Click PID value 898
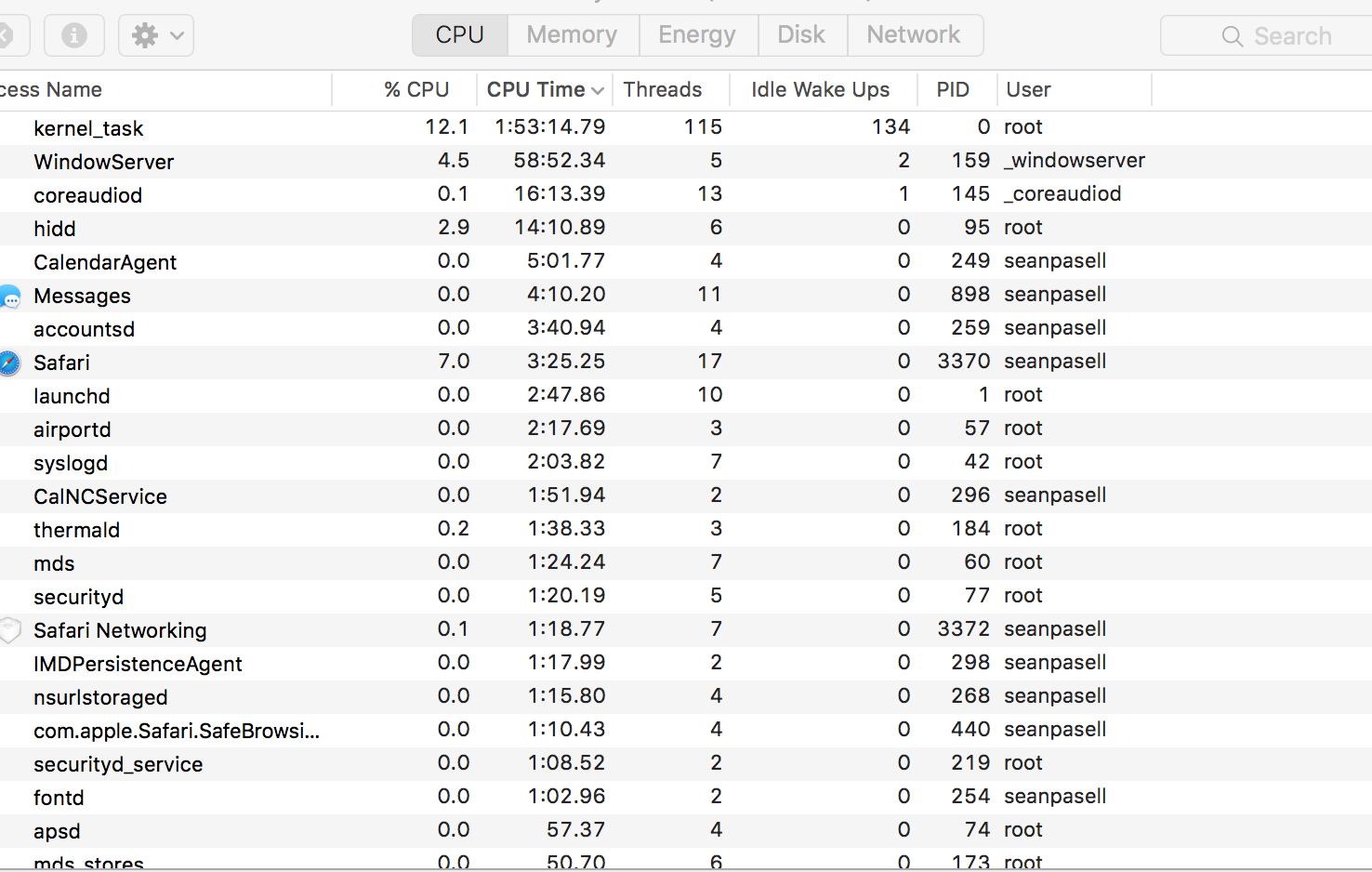Screen dimensions: 1372x872 pyautogui.click(x=970, y=294)
